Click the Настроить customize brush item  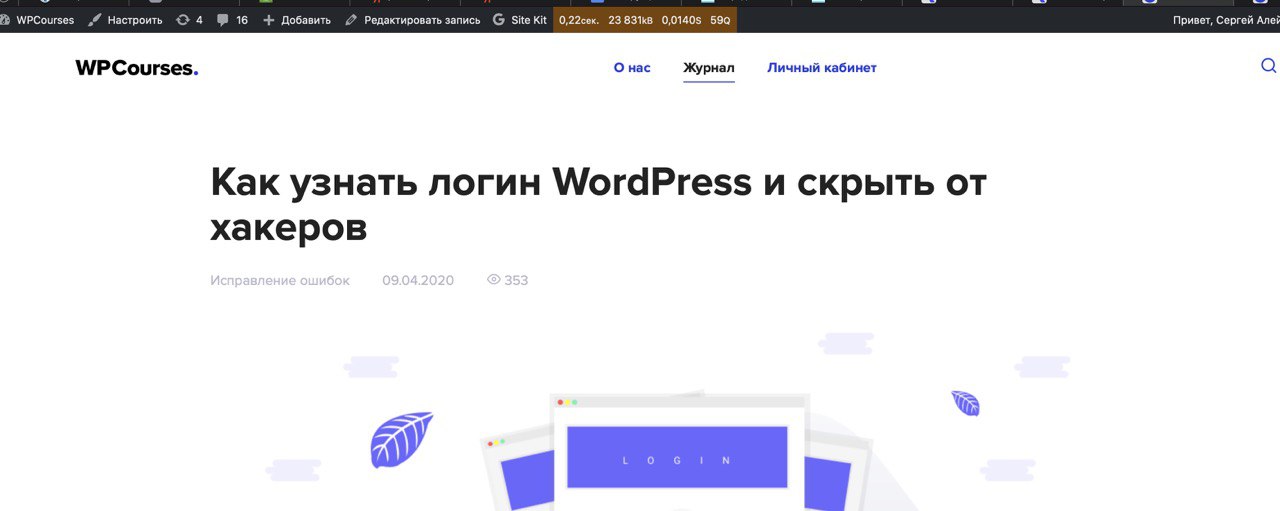[125, 20]
